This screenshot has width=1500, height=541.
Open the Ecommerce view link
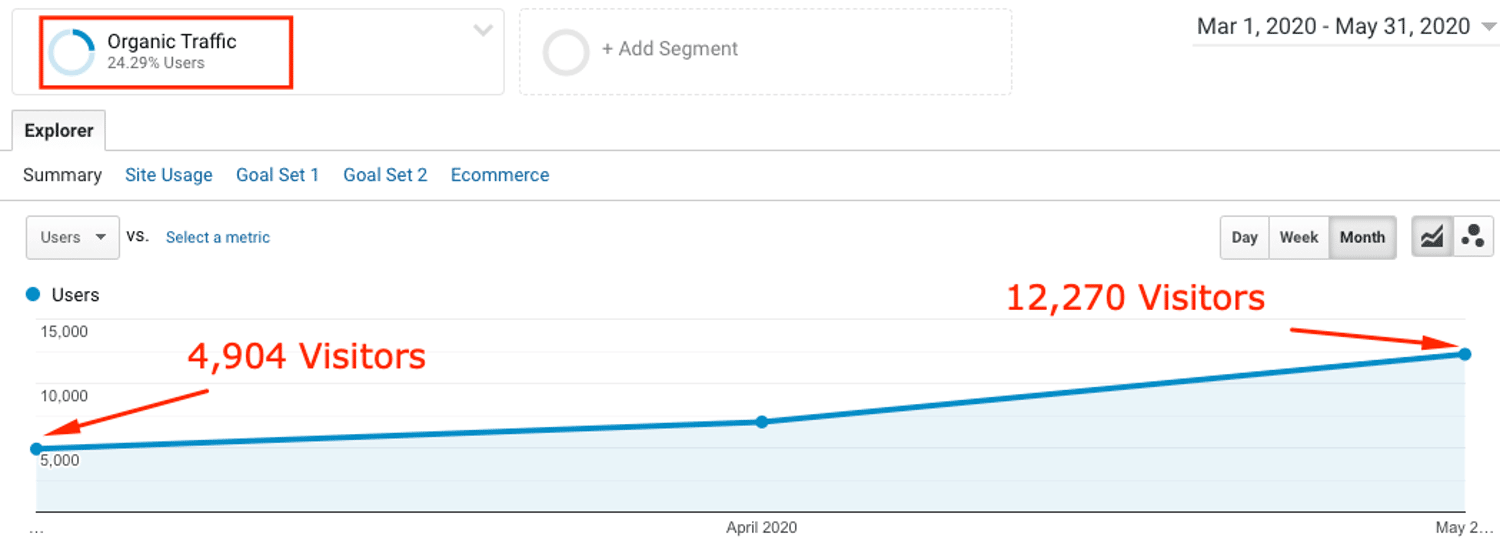(499, 175)
